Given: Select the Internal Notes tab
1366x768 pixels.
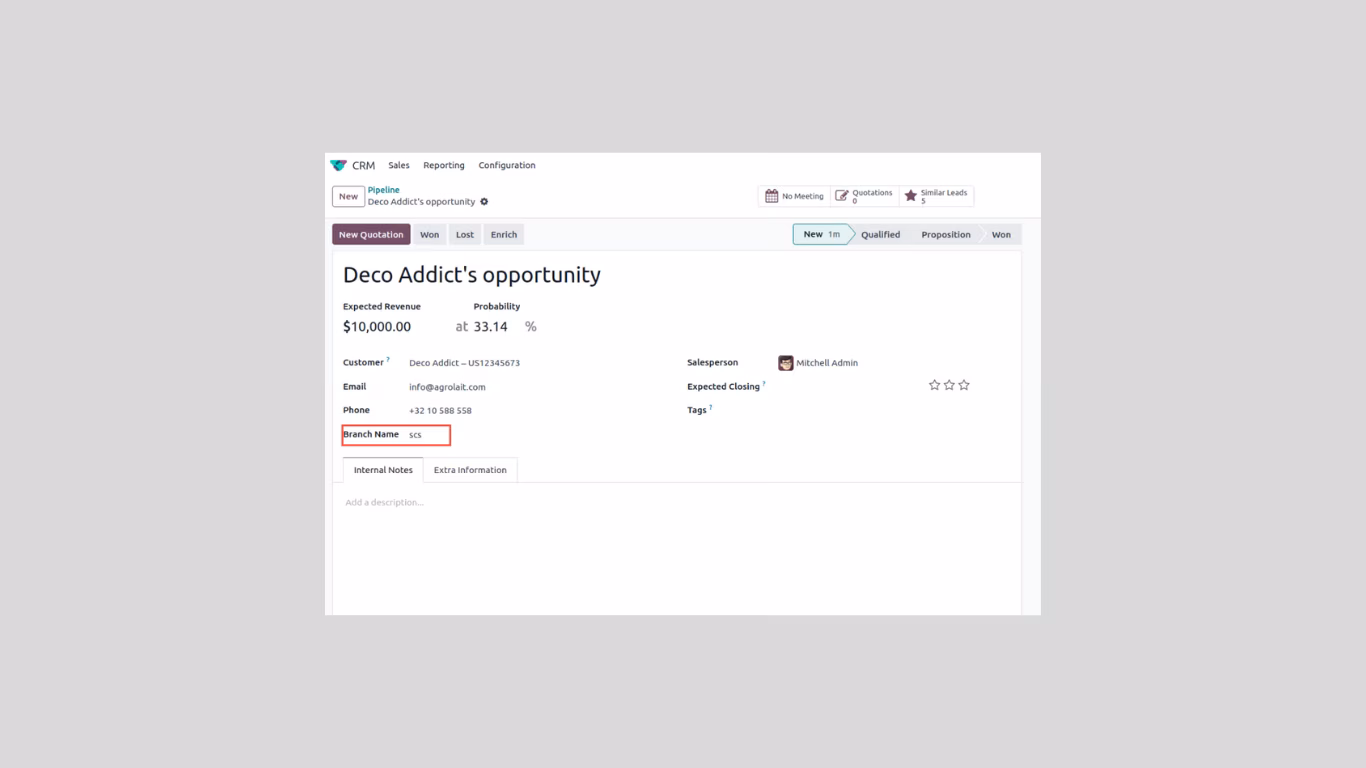Looking at the screenshot, I should click(383, 470).
